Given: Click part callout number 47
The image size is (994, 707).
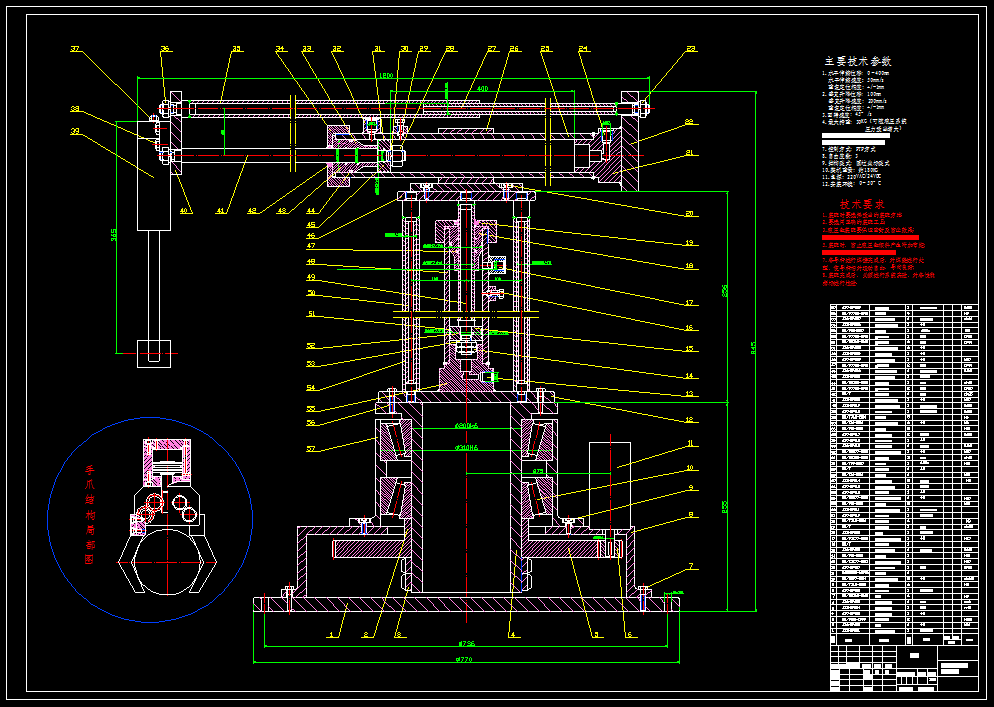Looking at the screenshot, I should tap(311, 246).
